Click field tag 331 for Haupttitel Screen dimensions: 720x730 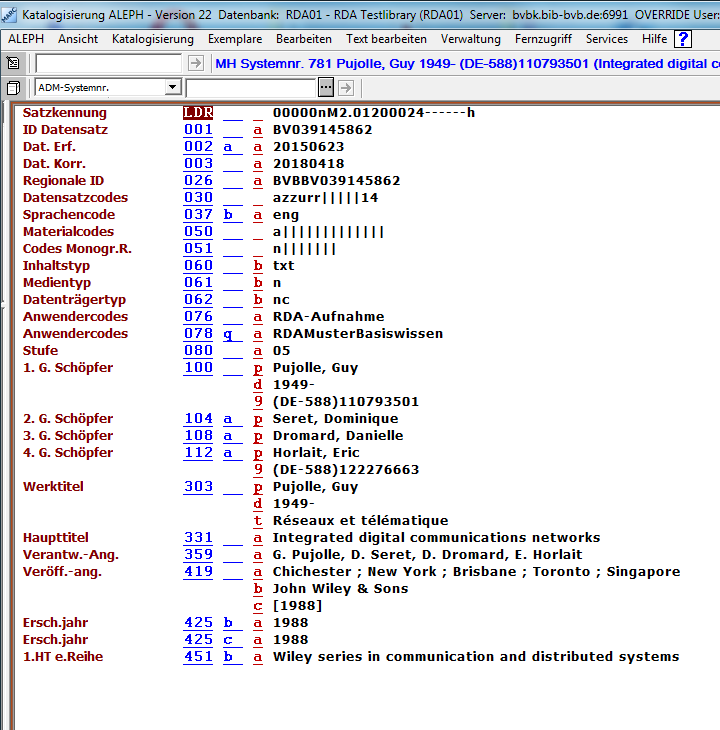click(198, 538)
